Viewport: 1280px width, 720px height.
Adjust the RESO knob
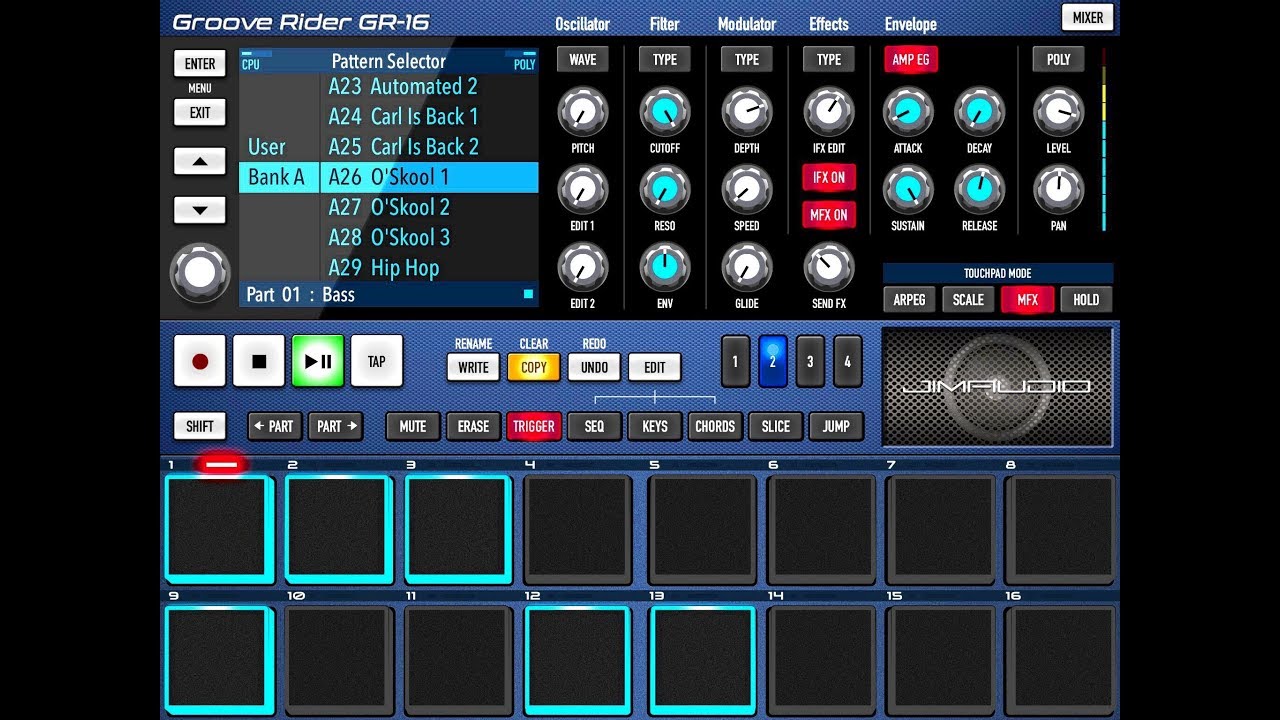point(665,190)
